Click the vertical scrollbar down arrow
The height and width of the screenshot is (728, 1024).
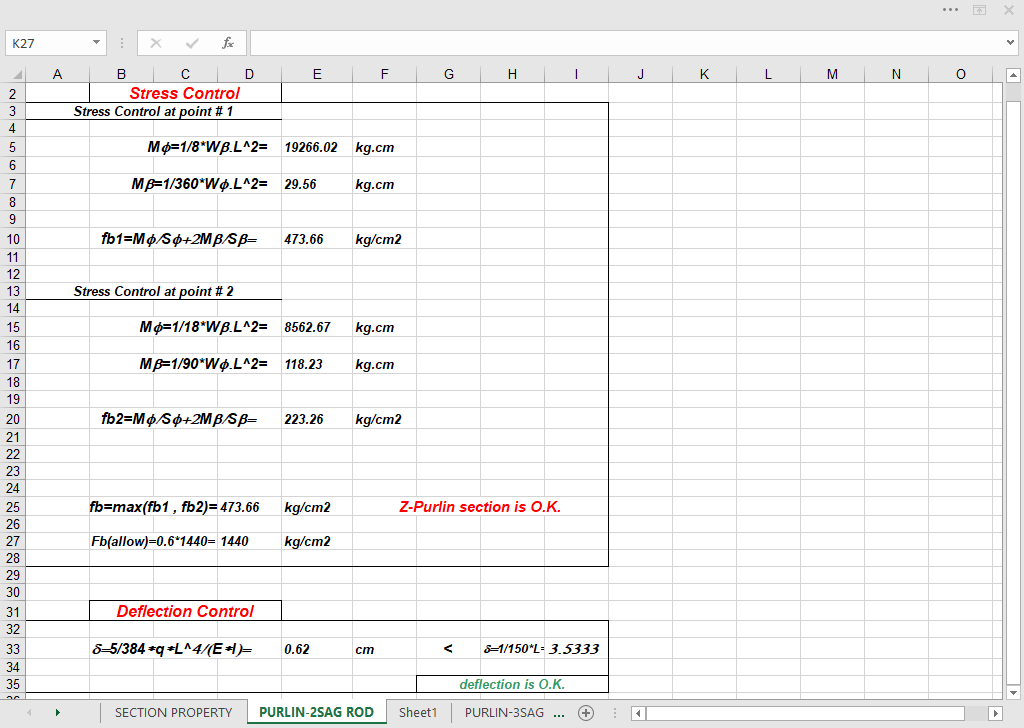pos(1013,693)
